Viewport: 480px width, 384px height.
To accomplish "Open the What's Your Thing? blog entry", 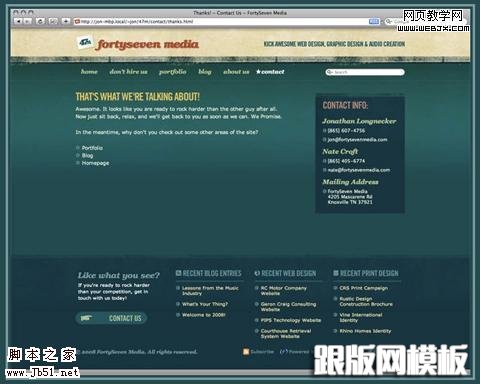I will [205, 304].
